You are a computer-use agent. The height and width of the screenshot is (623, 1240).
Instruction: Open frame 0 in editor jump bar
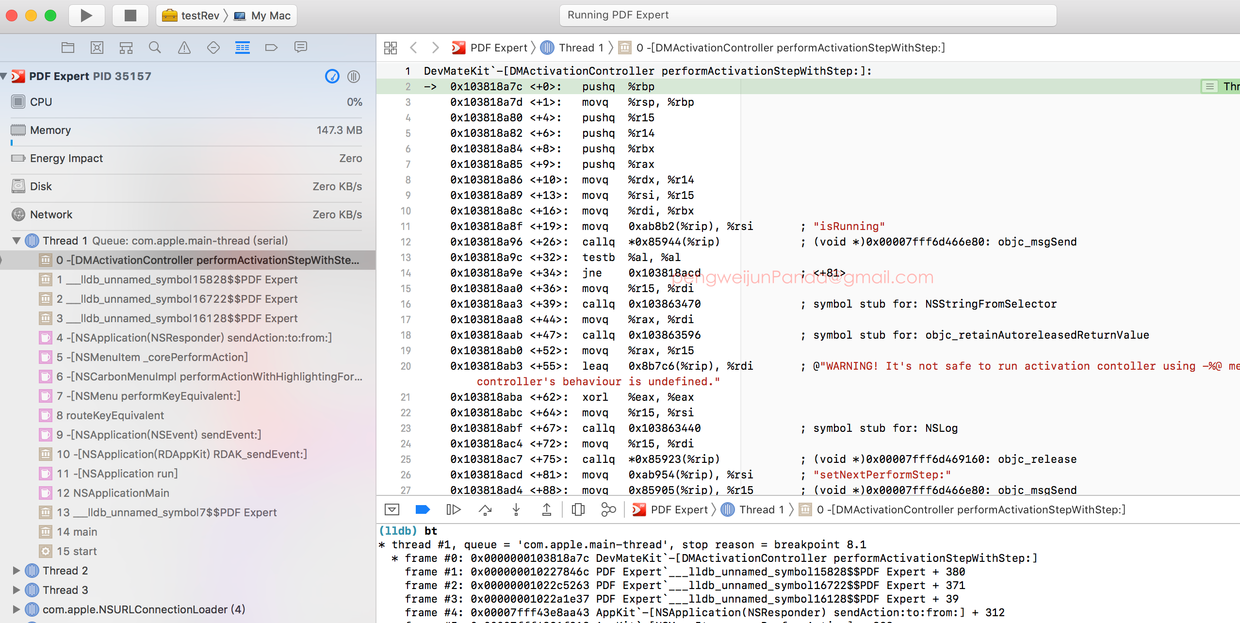[781, 47]
